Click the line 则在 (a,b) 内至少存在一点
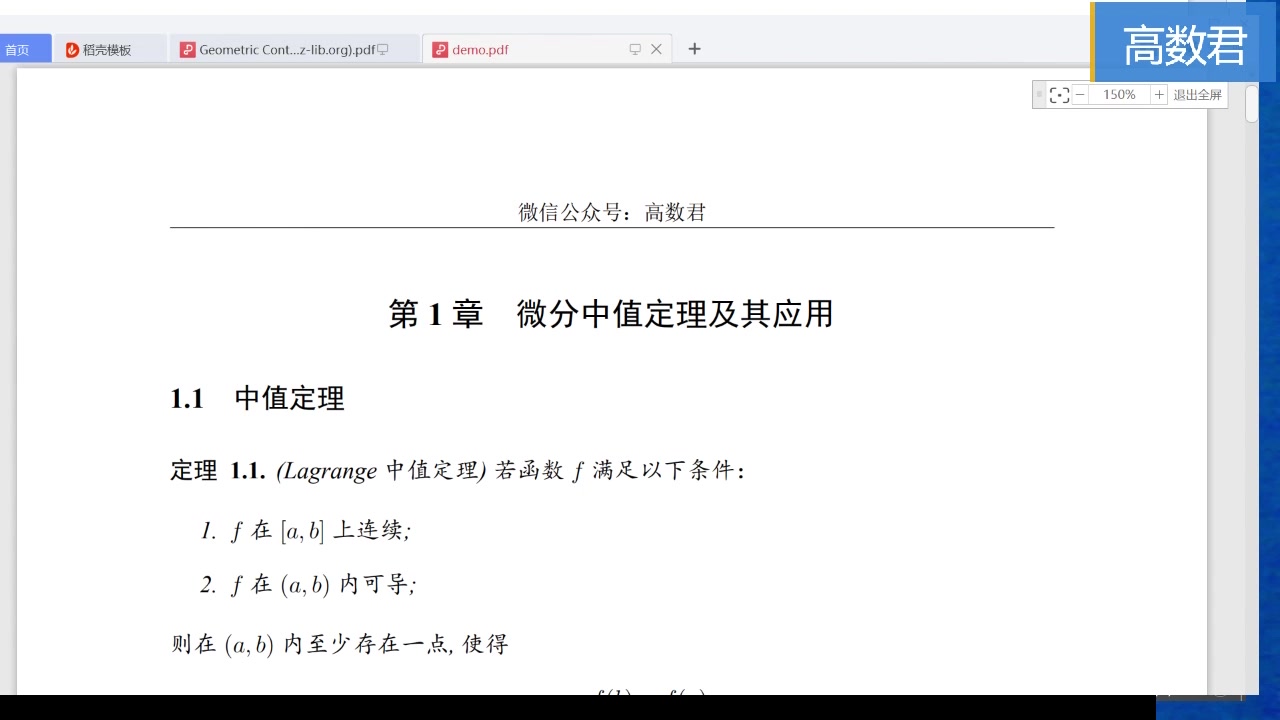 pyautogui.click(x=339, y=645)
